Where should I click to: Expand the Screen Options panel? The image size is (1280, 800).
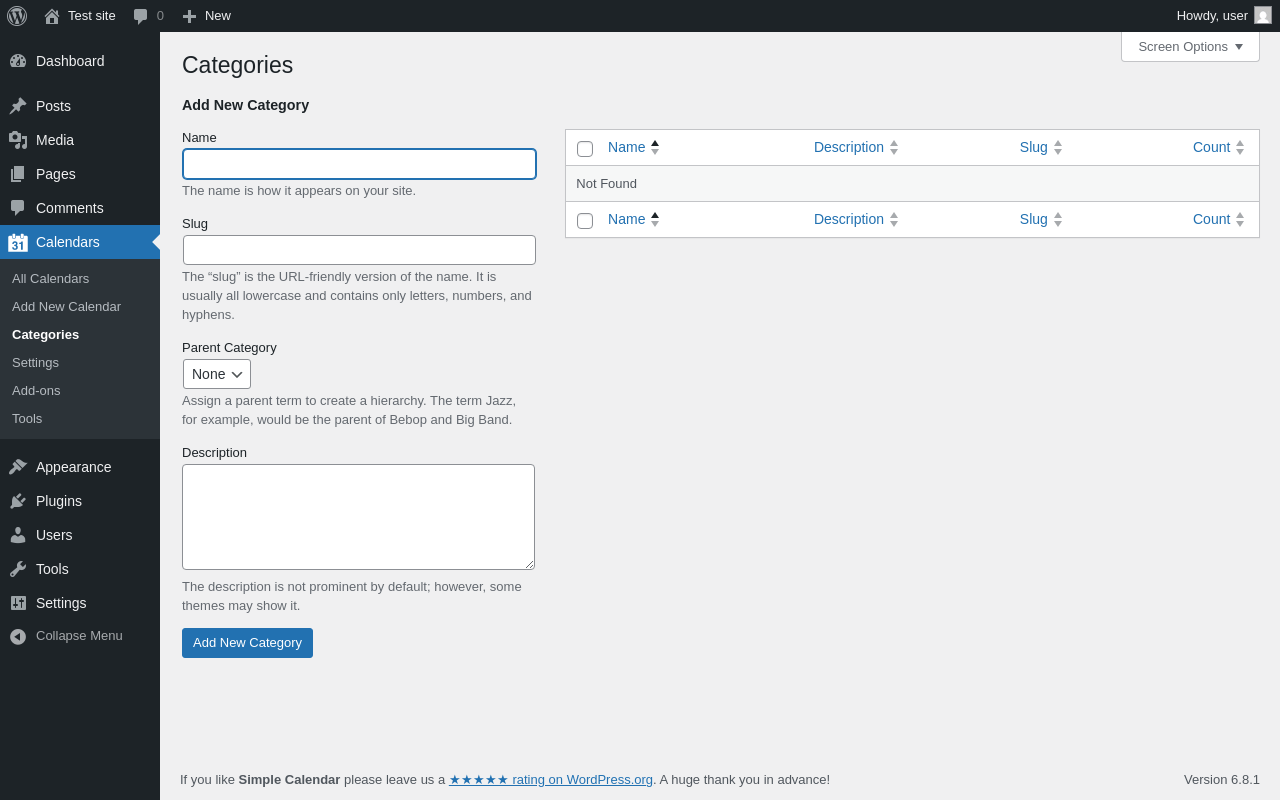tap(1190, 46)
